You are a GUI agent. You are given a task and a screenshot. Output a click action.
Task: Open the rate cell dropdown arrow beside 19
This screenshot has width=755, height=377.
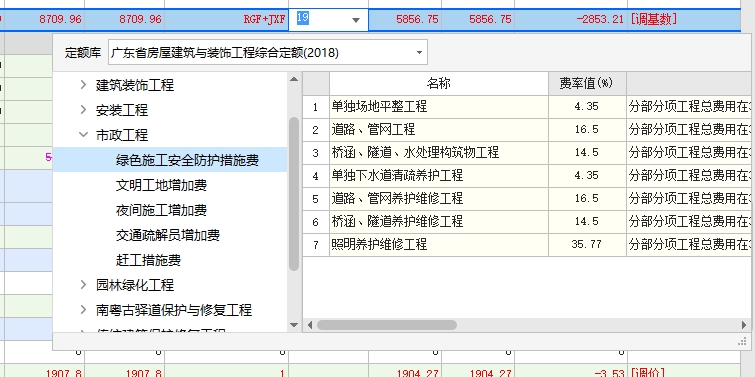click(356, 20)
